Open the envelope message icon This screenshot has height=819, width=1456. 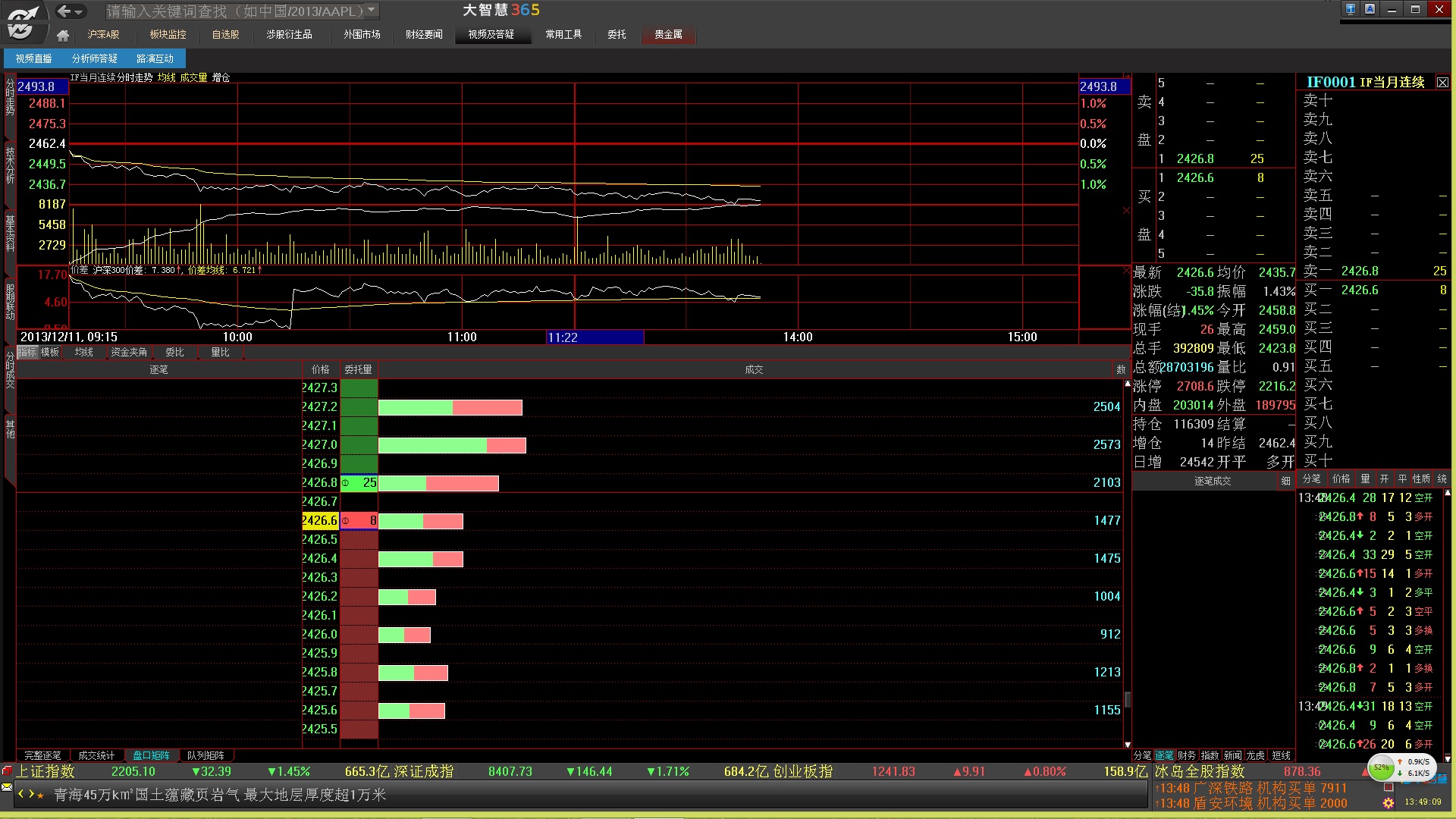[x=8, y=787]
